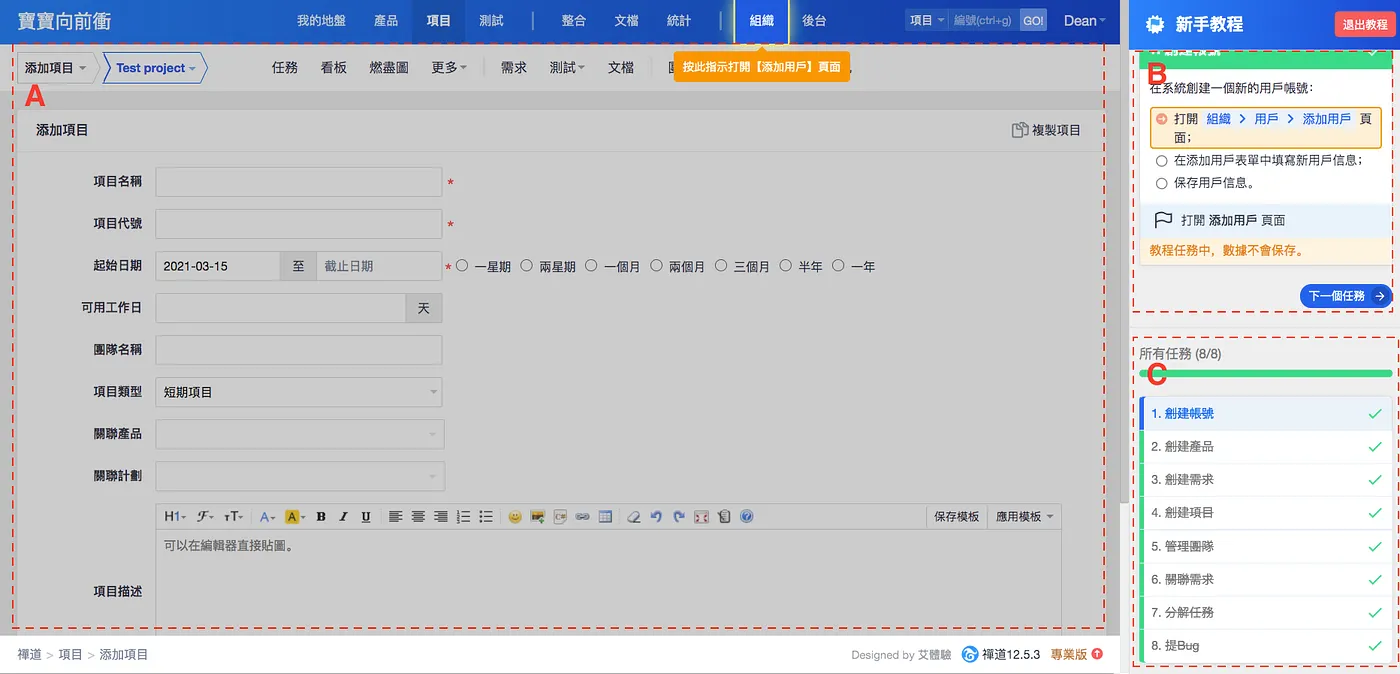Switch to the 看板 project tab
The image size is (1400, 674).
[334, 68]
